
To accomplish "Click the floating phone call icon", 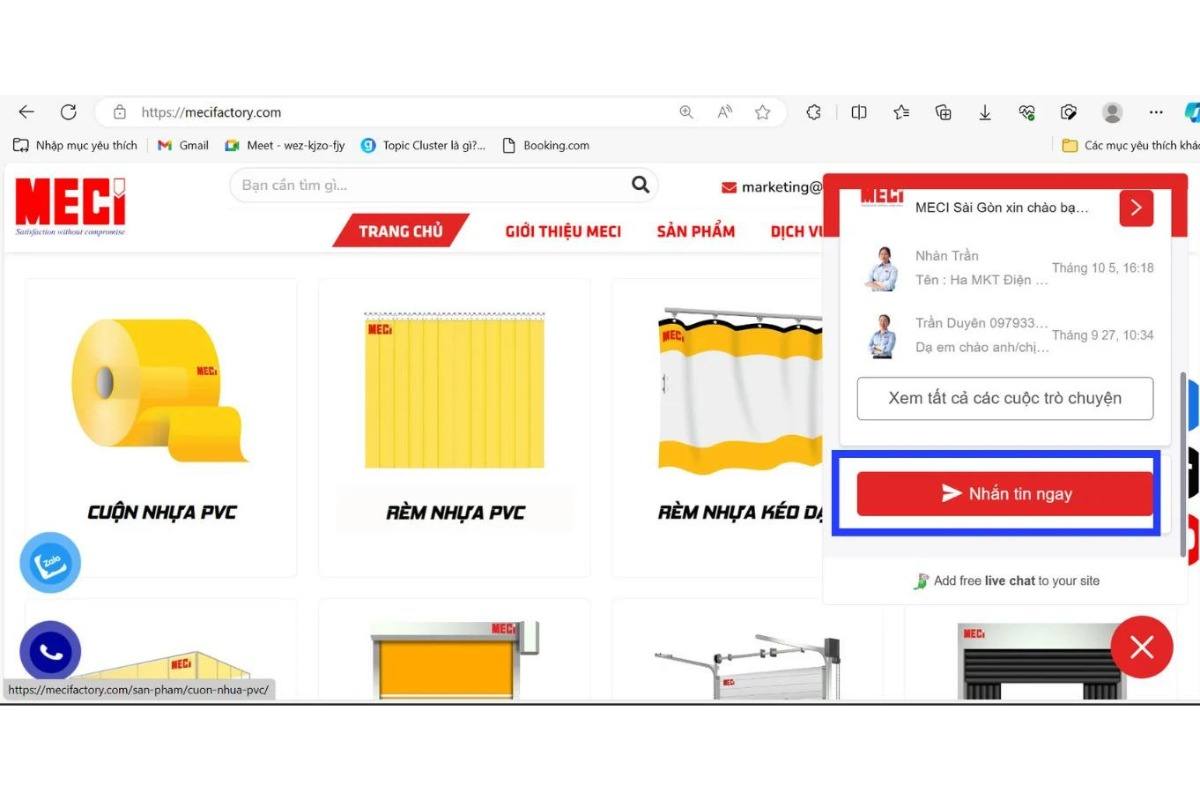I will click(x=50, y=652).
